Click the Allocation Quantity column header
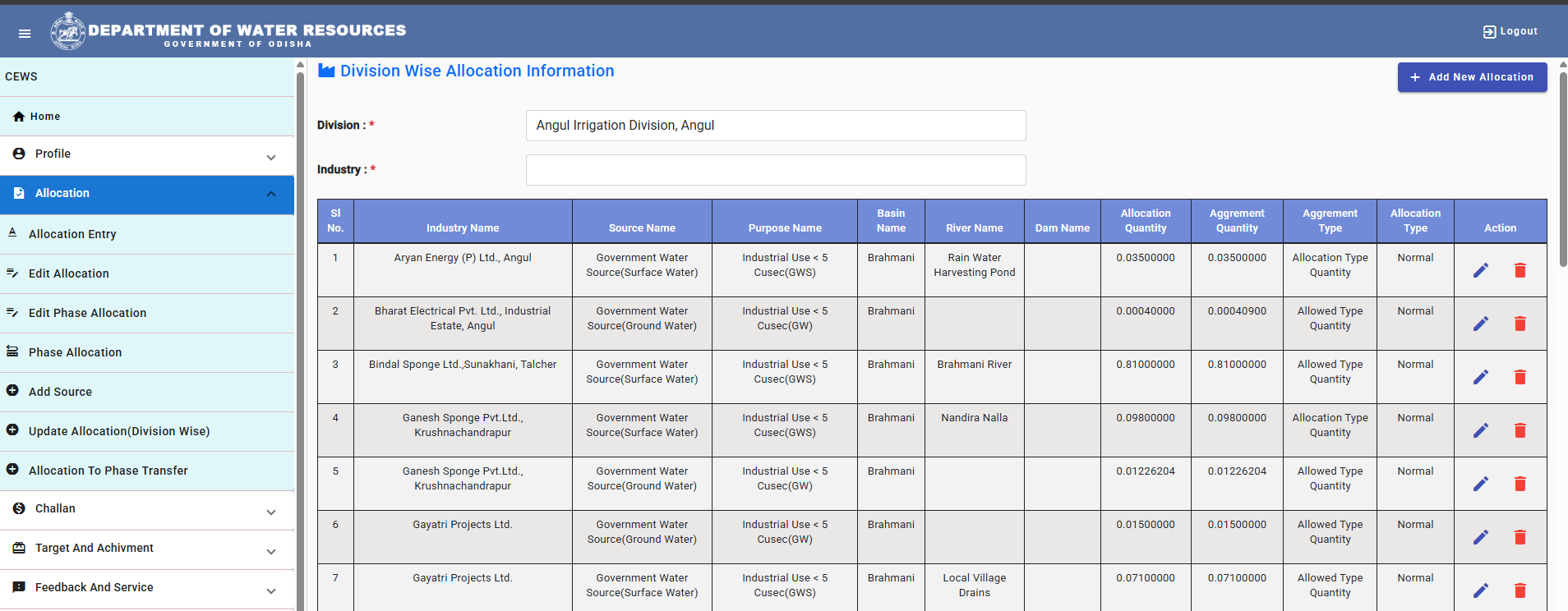Viewport: 1568px width, 611px height. click(x=1146, y=221)
